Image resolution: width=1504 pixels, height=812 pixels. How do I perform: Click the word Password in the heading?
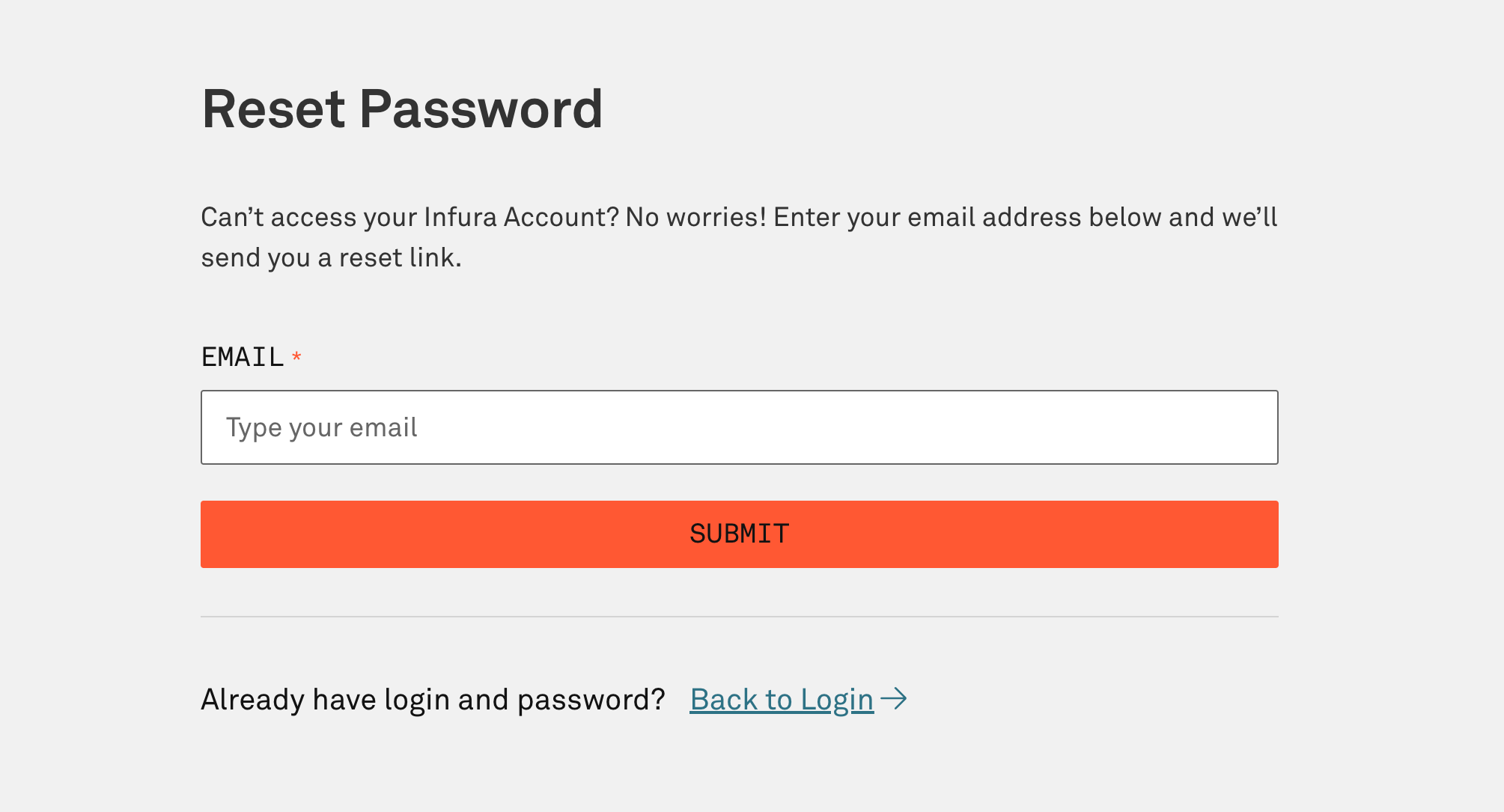point(481,109)
